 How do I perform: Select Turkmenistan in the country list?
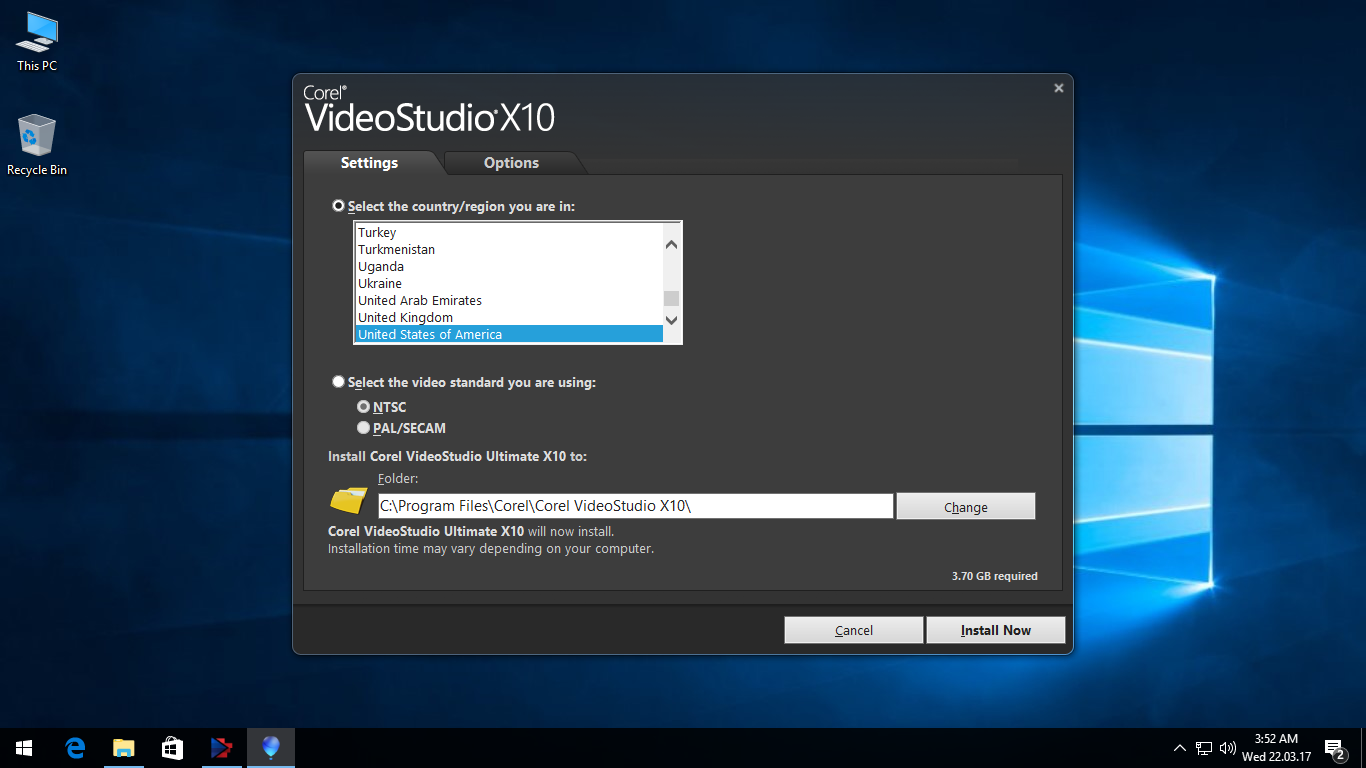(x=509, y=249)
